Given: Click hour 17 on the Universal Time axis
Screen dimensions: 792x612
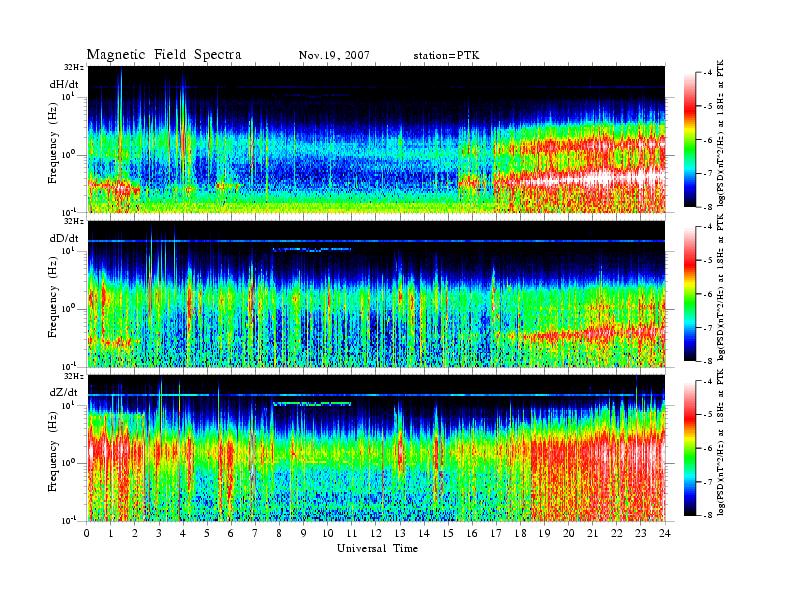Looking at the screenshot, I should tap(496, 534).
